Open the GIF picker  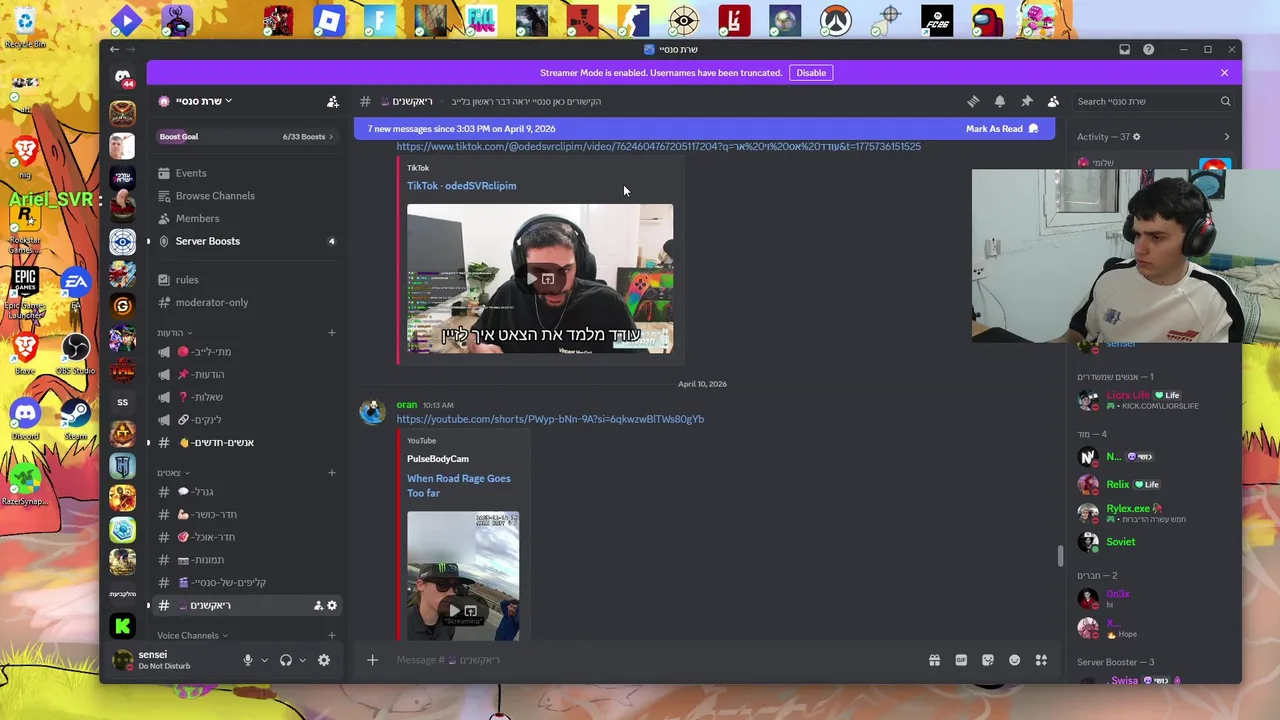(961, 660)
